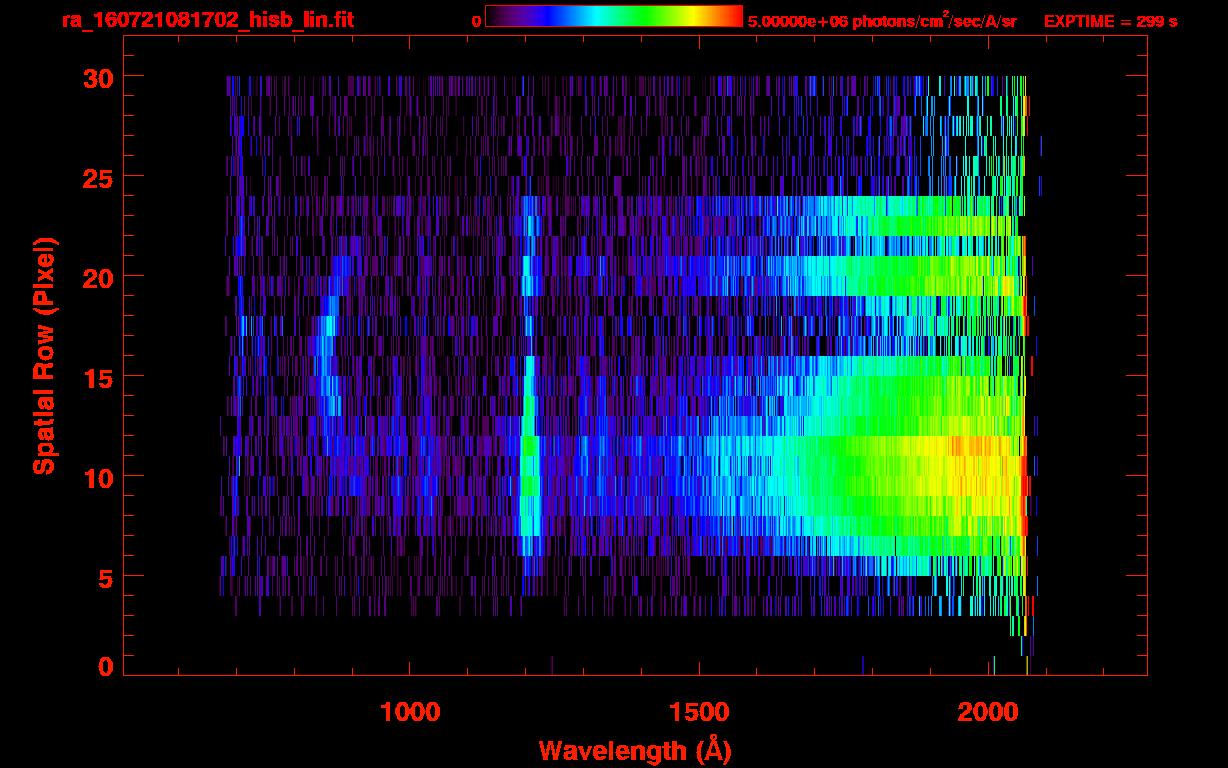Screen dimensions: 1228x768
Task: Click the color bar minimum label 0
Action: pyautogui.click(x=476, y=21)
